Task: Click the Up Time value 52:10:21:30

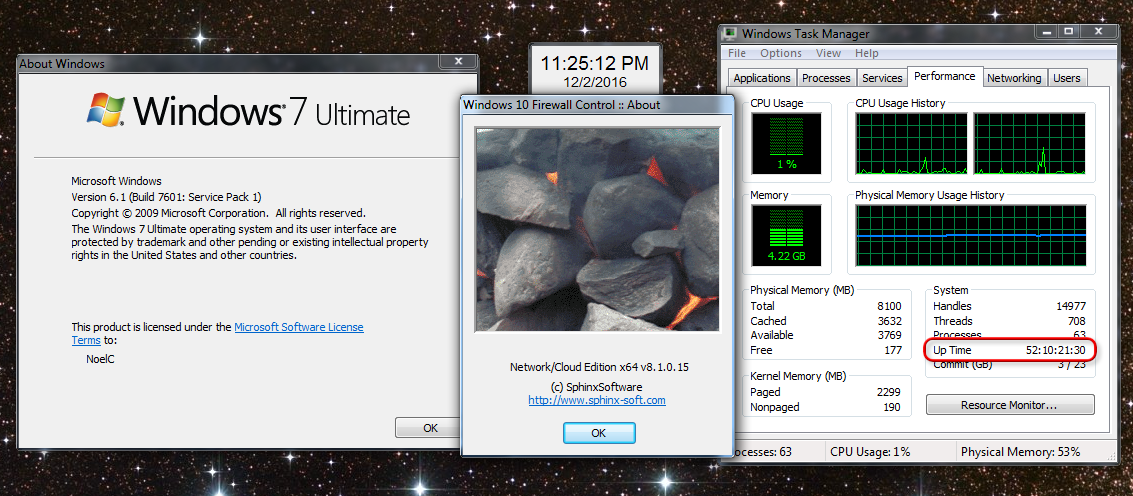Action: 1056,350
